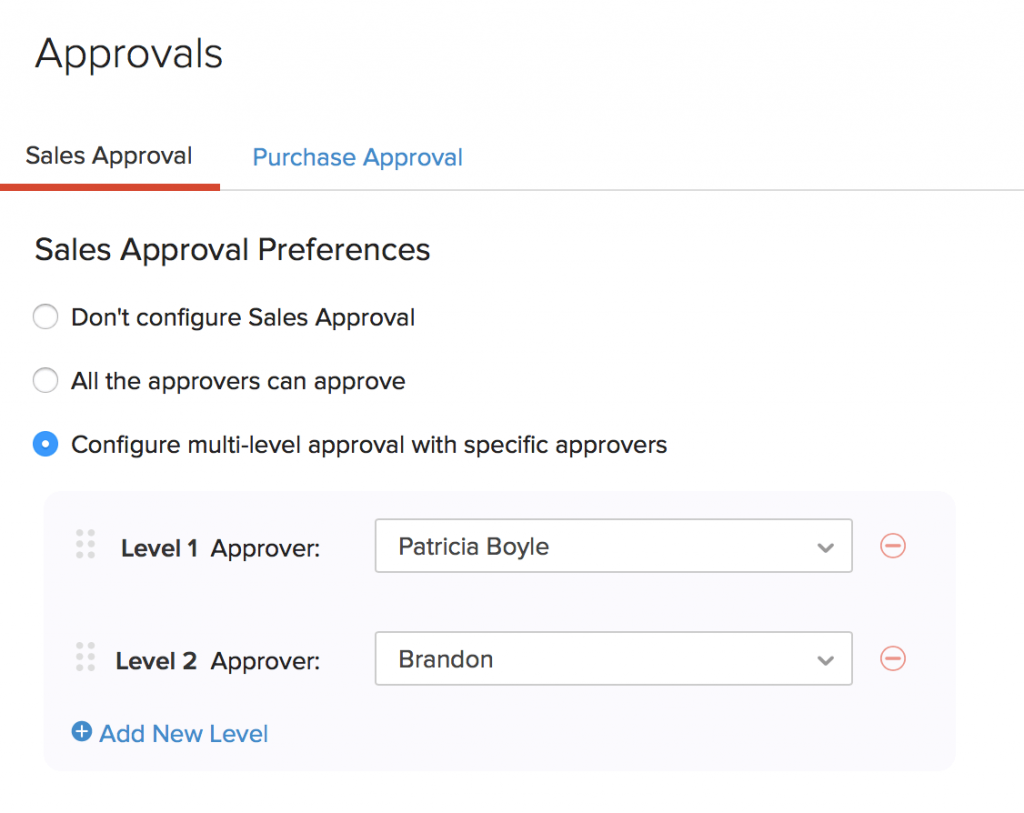Click the Add New Level link
Screen dimensions: 1024x813
click(x=184, y=733)
